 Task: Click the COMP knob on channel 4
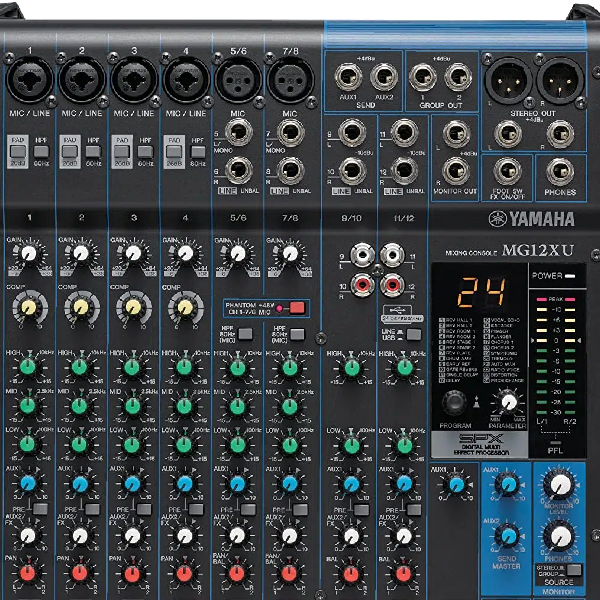click(185, 307)
